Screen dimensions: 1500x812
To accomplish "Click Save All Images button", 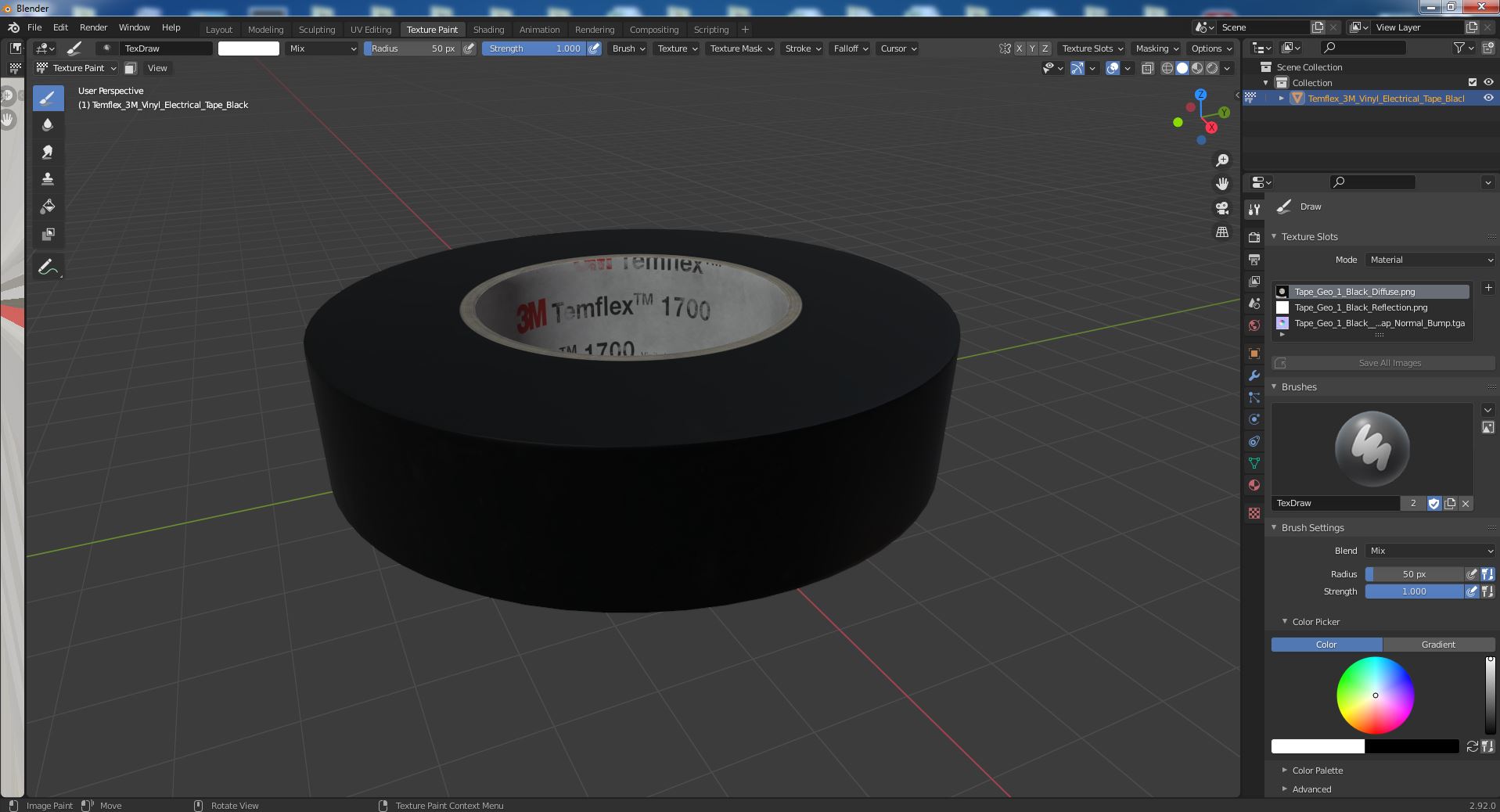I will (1383, 363).
